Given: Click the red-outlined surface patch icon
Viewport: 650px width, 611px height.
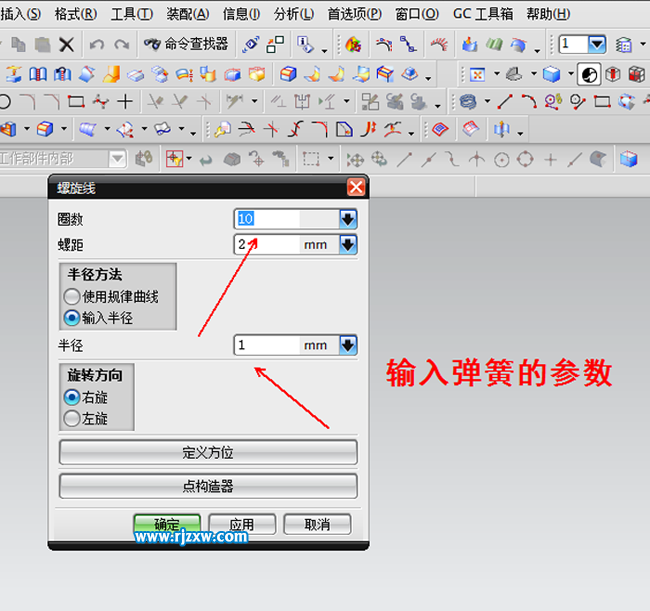Looking at the screenshot, I should [x=440, y=130].
